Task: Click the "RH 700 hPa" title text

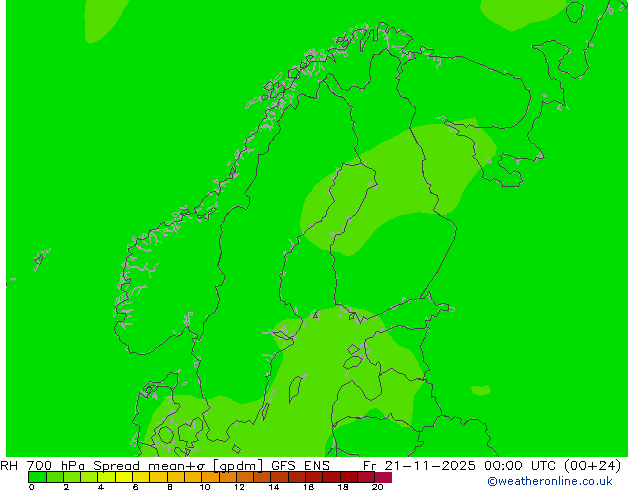Action: 42,466
